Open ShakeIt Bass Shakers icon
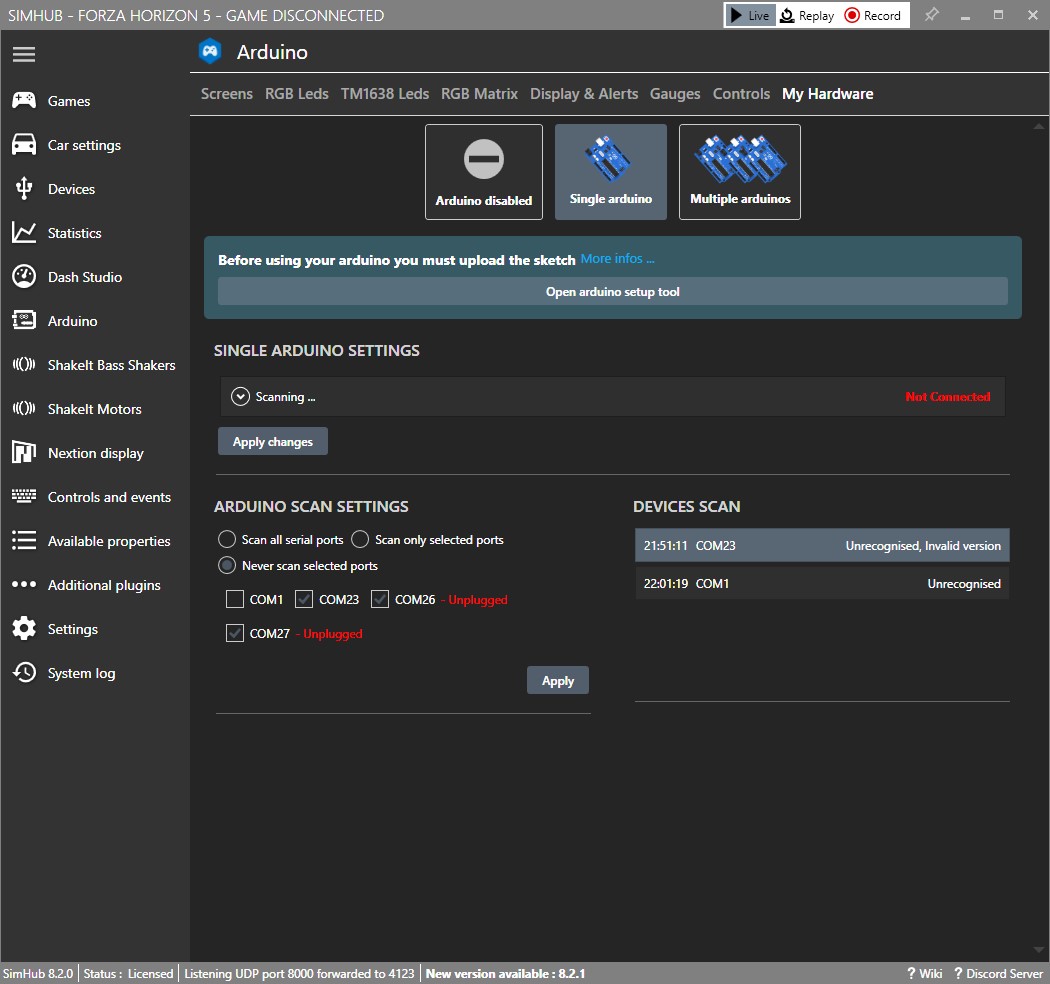Viewport: 1050px width, 984px height. (24, 364)
